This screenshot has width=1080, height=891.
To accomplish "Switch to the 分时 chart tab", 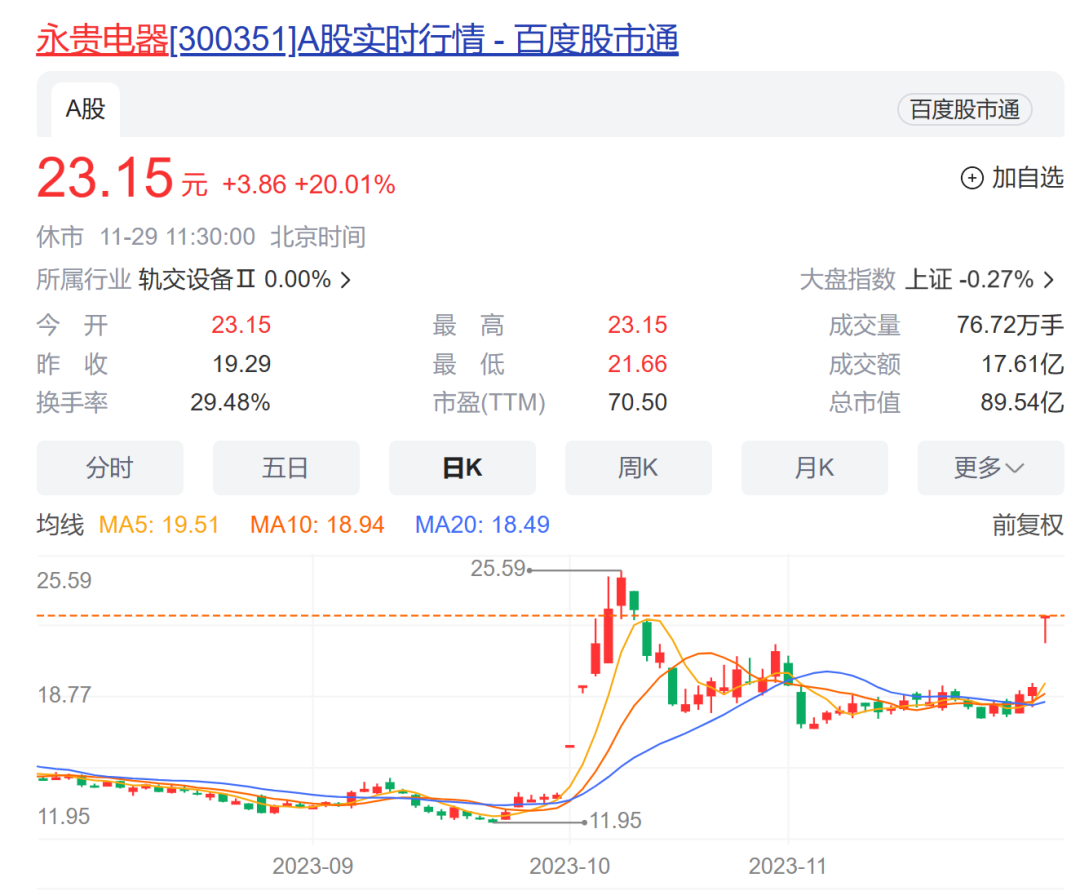I will tap(110, 468).
